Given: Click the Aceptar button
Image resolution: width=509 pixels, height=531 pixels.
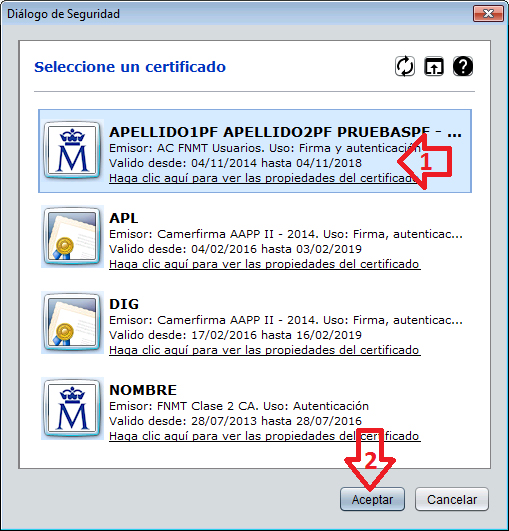Looking at the screenshot, I should pyautogui.click(x=372, y=499).
